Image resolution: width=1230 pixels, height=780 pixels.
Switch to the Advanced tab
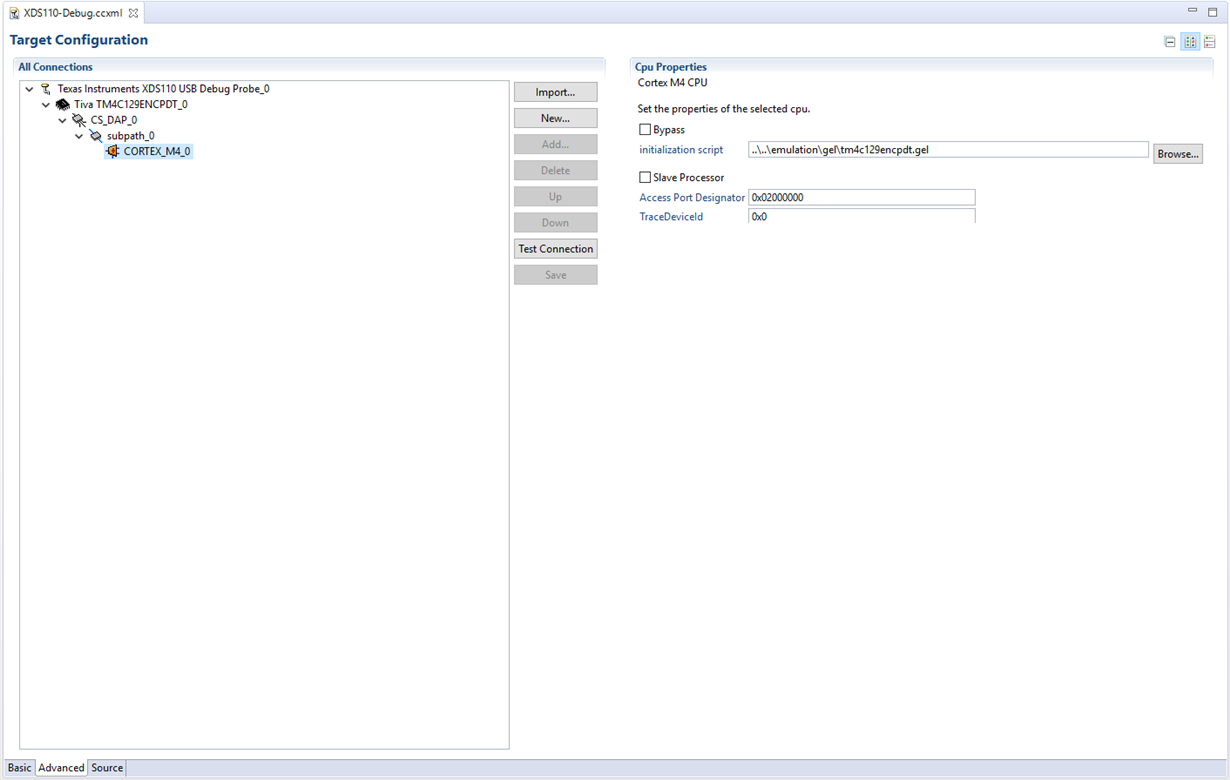pos(61,768)
